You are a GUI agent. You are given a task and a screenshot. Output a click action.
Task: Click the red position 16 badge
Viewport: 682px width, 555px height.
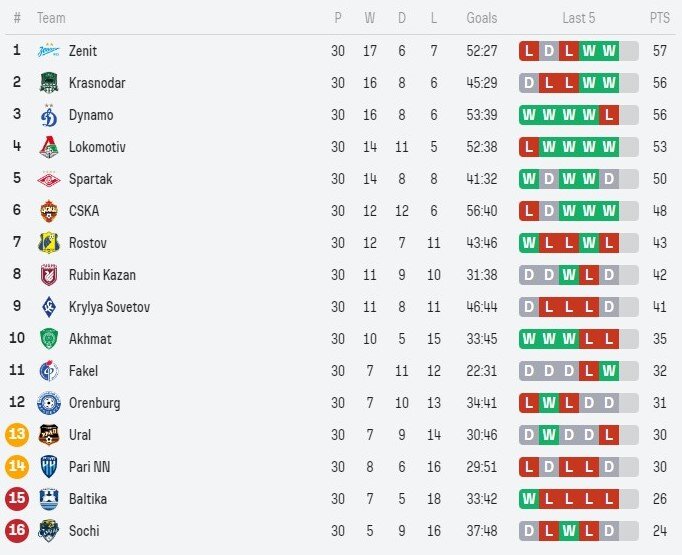point(17,531)
